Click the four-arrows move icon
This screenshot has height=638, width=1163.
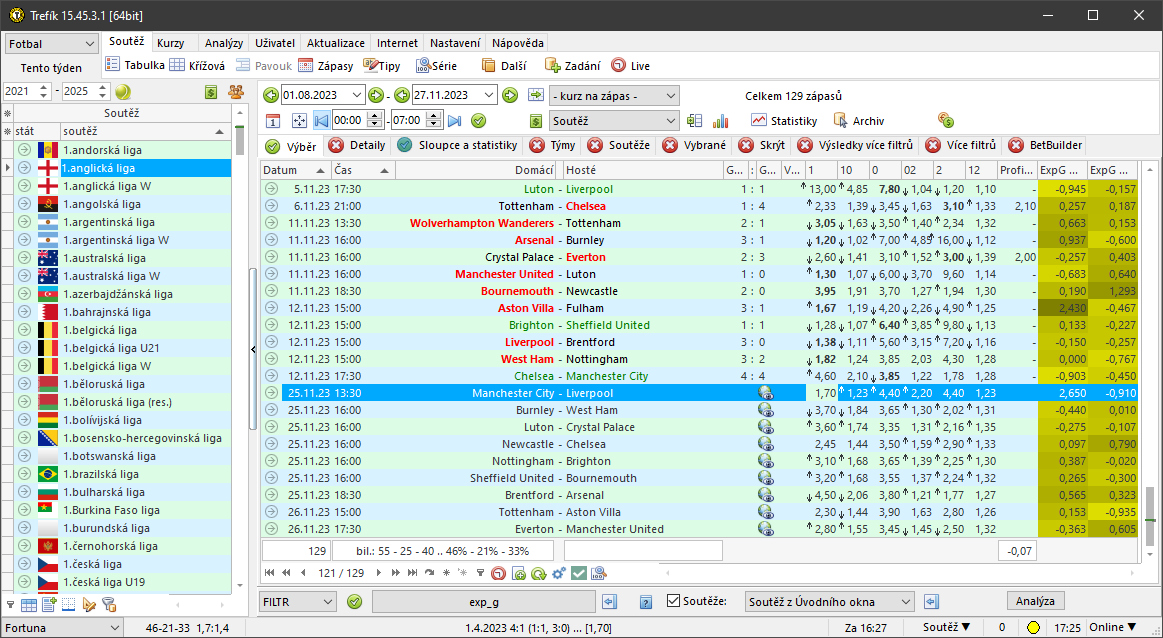point(299,121)
